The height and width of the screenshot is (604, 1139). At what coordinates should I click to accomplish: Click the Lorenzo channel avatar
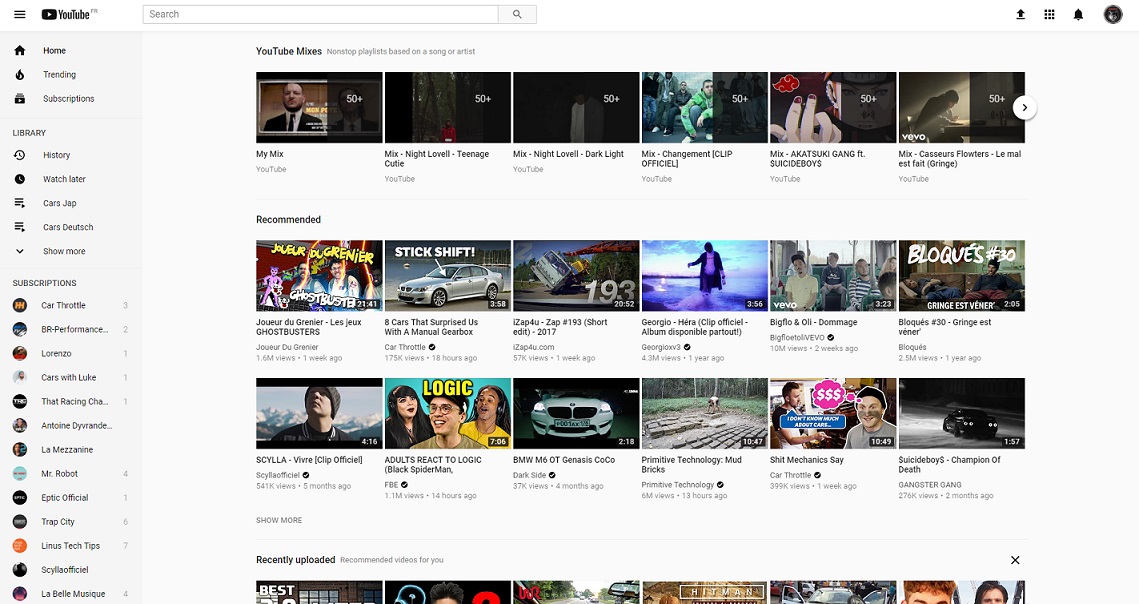pos(20,353)
